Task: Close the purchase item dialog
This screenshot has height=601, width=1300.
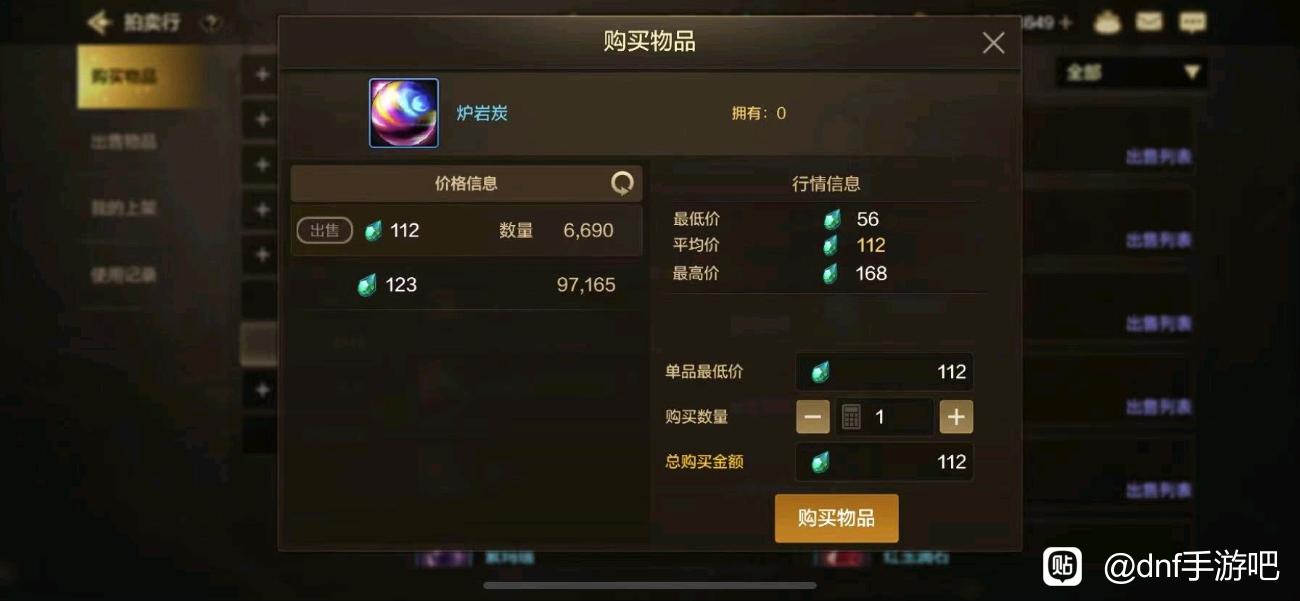Action: tap(993, 43)
